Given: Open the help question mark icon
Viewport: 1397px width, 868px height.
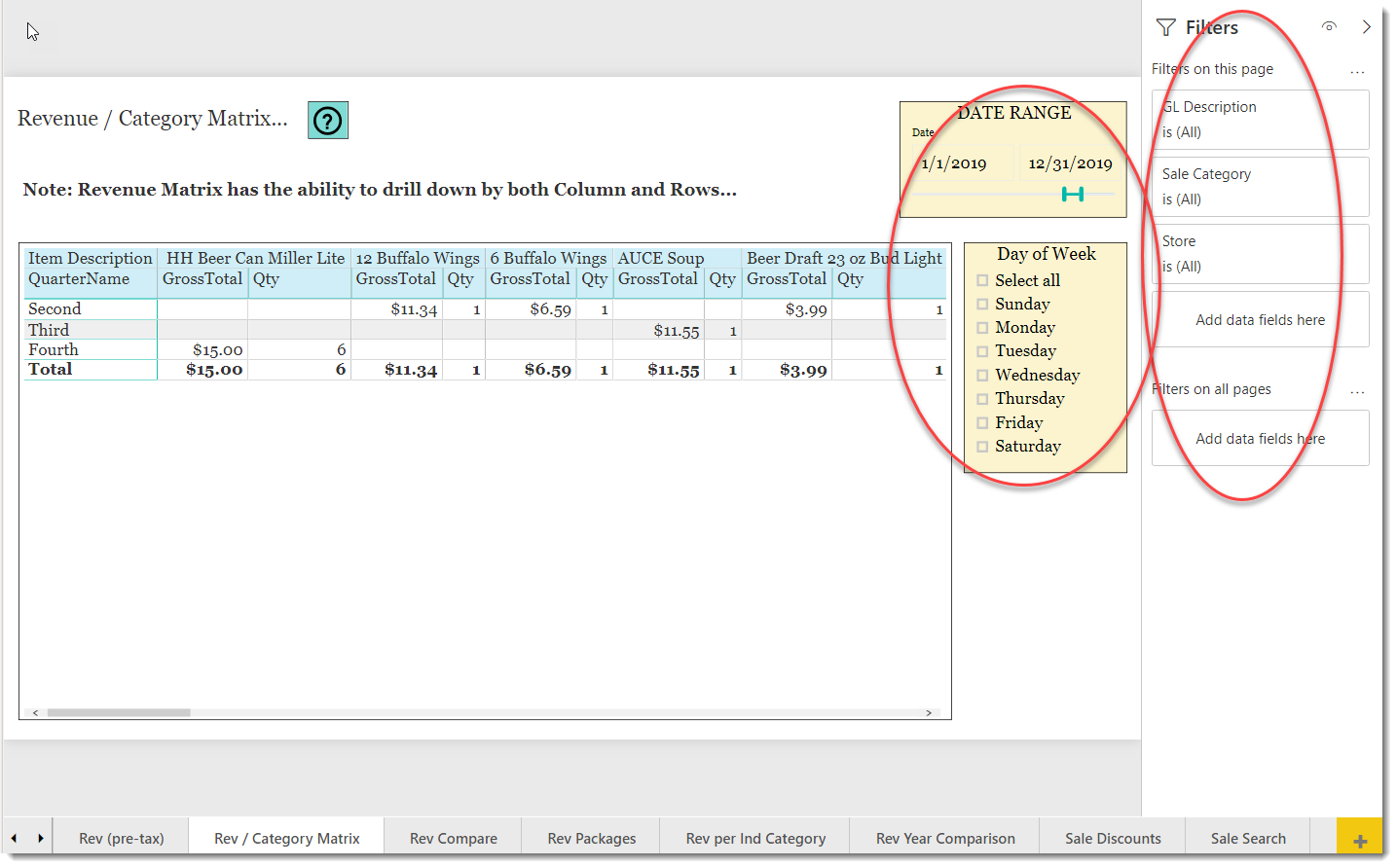Looking at the screenshot, I should coord(328,121).
